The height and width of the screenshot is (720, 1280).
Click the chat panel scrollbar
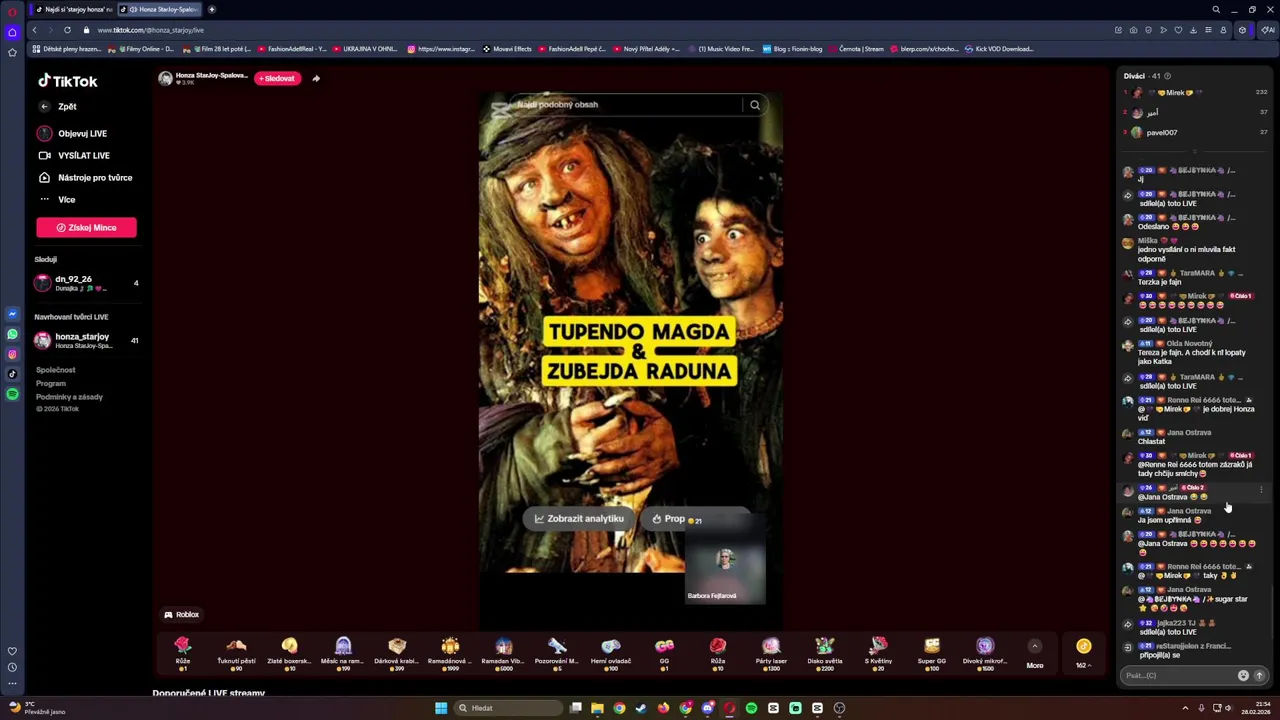pyautogui.click(x=1274, y=610)
